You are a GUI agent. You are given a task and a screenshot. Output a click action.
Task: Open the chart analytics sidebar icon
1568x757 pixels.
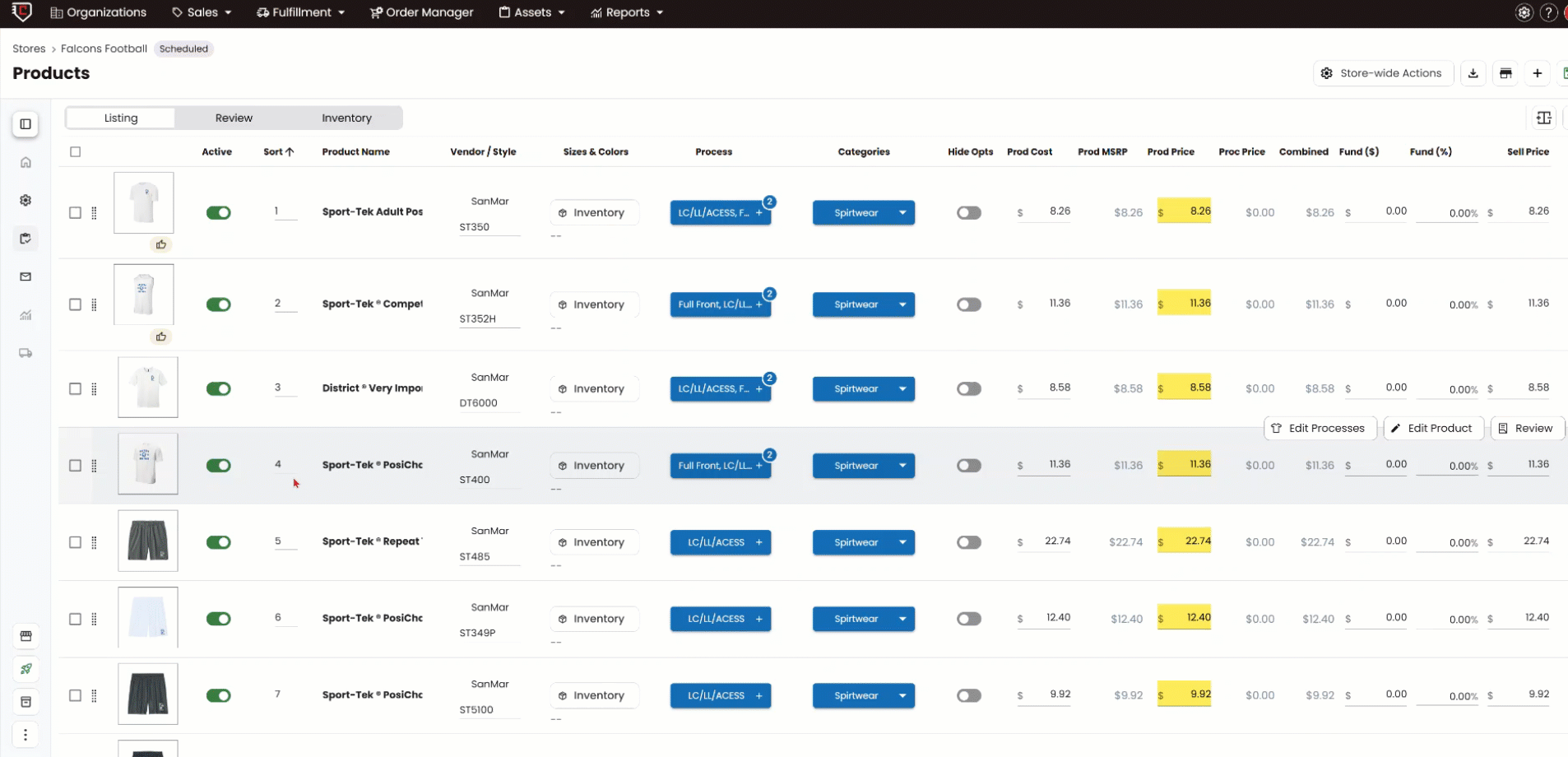tap(26, 315)
